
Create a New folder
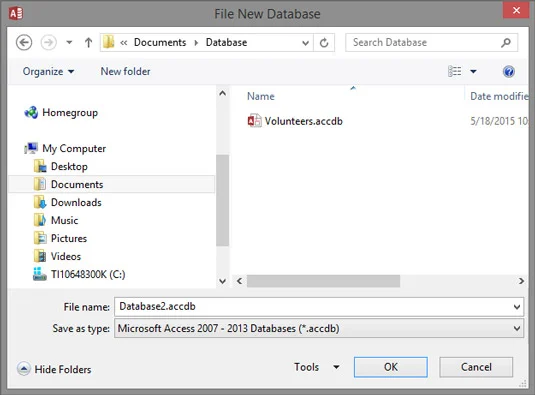click(x=125, y=71)
